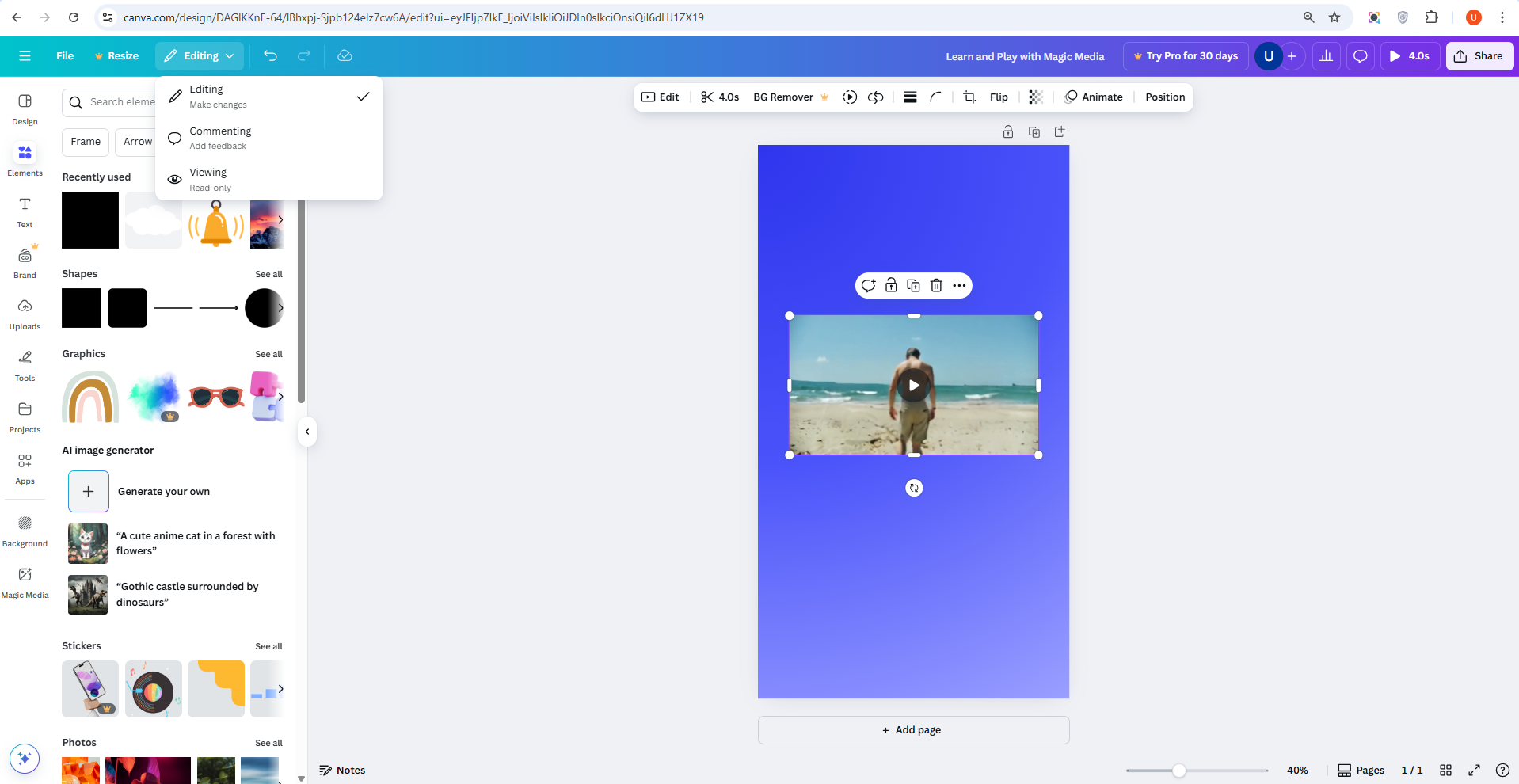Image resolution: width=1519 pixels, height=784 pixels.
Task: Duplicate the selected video element
Action: 912,285
